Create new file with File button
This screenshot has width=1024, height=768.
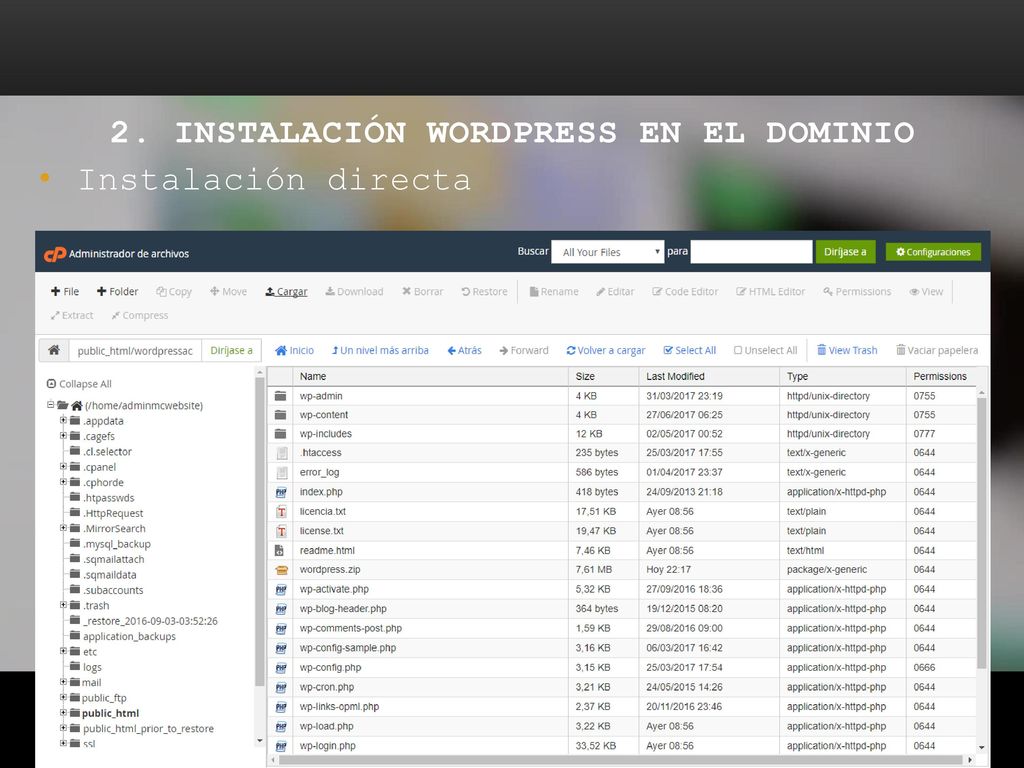65,292
